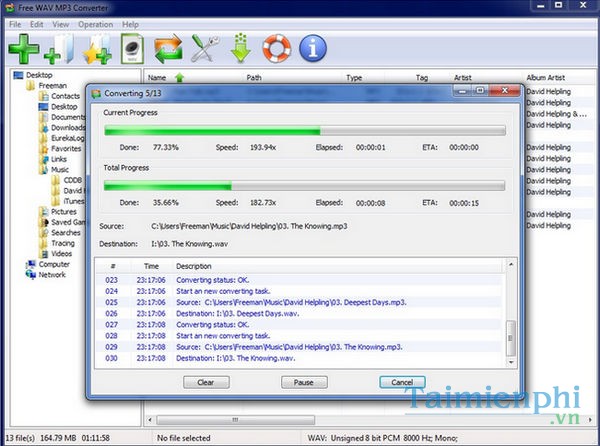Select the Searches folder
600x446 pixels.
[66, 233]
